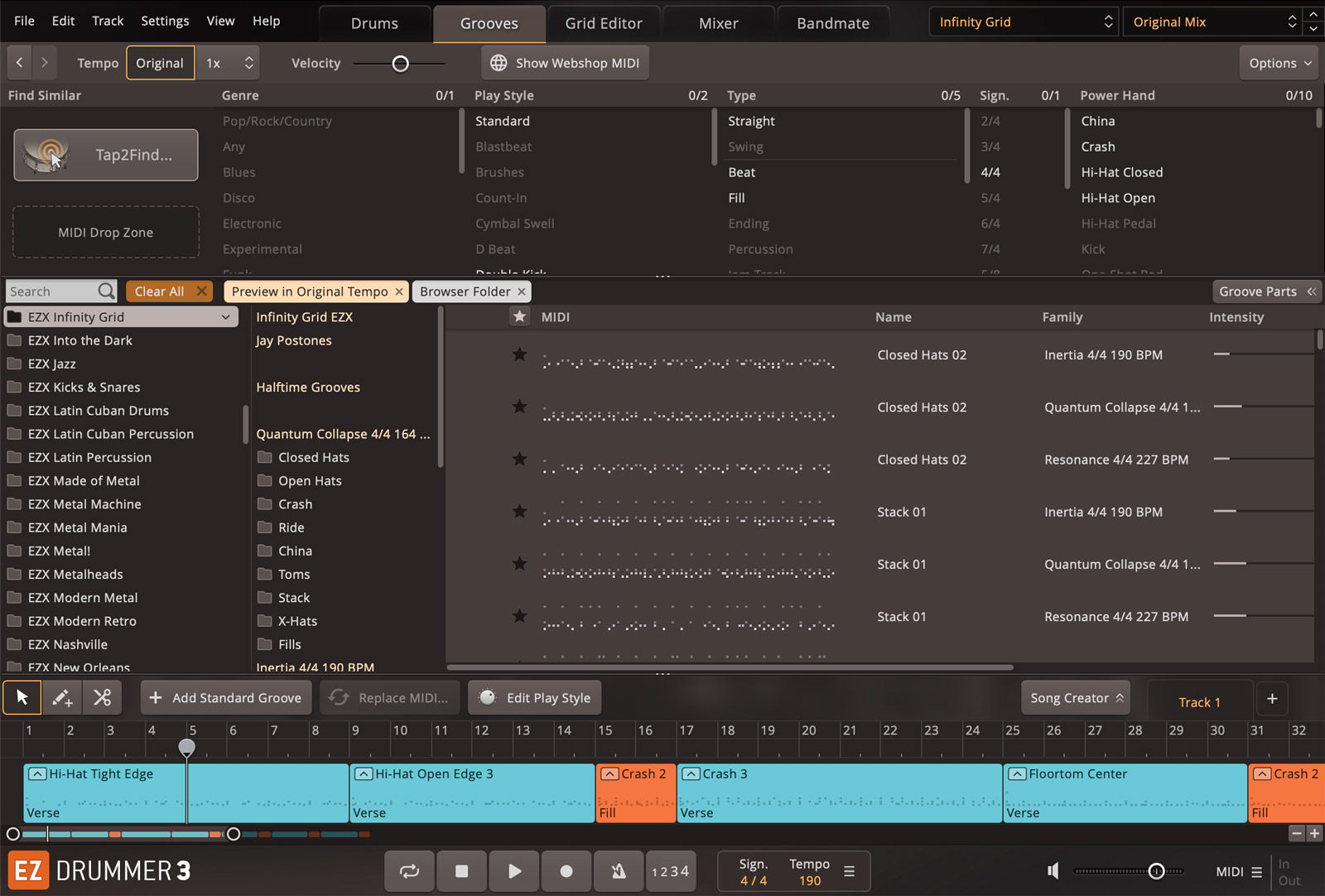Screen dimensions: 1325x896
Task: Click Add Standard Groove button
Action: (226, 698)
